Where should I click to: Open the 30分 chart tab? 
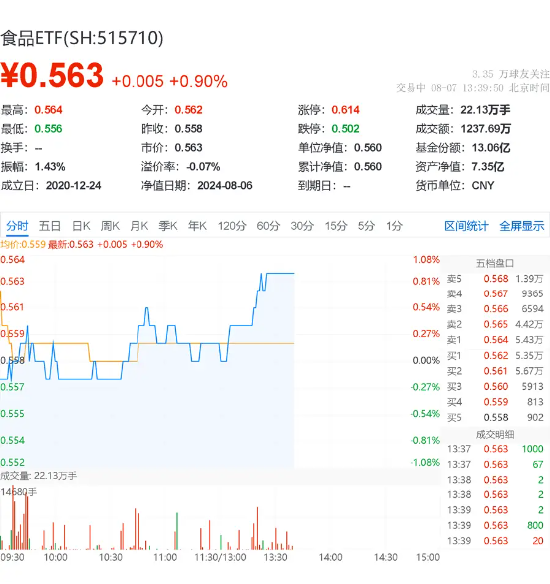coord(302,226)
